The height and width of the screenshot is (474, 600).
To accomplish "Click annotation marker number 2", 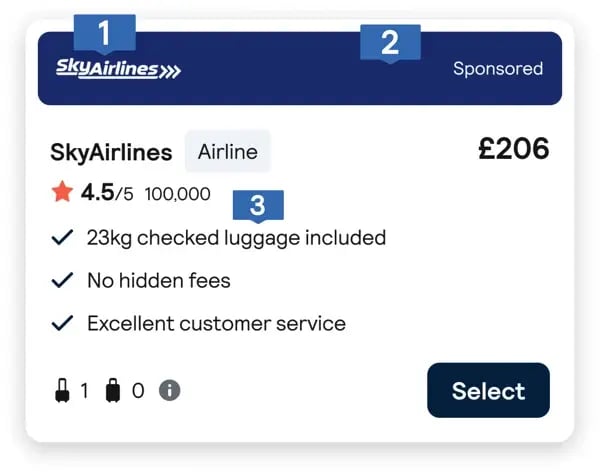I will click(390, 42).
